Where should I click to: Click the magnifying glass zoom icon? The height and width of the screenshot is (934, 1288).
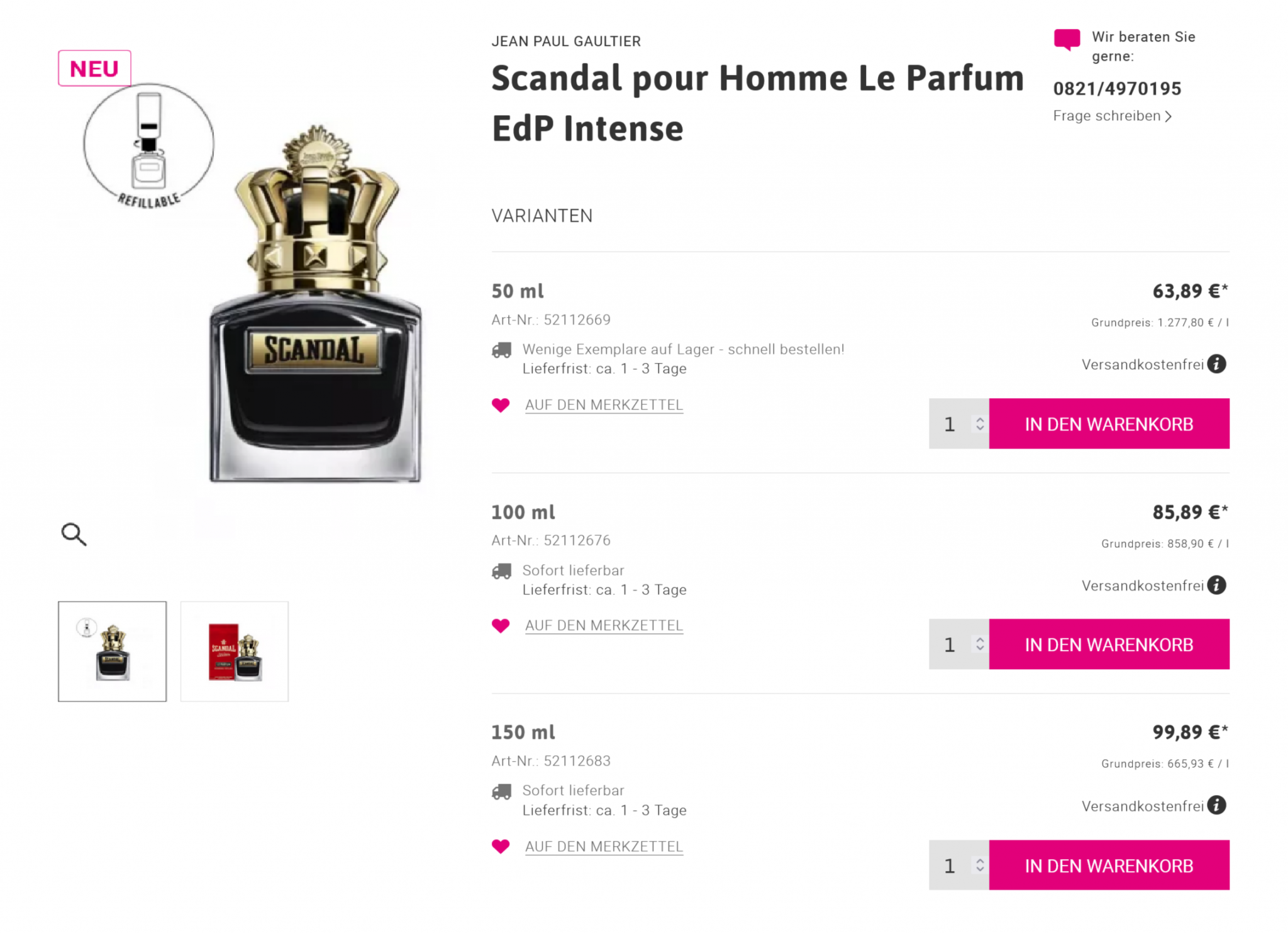pyautogui.click(x=74, y=534)
